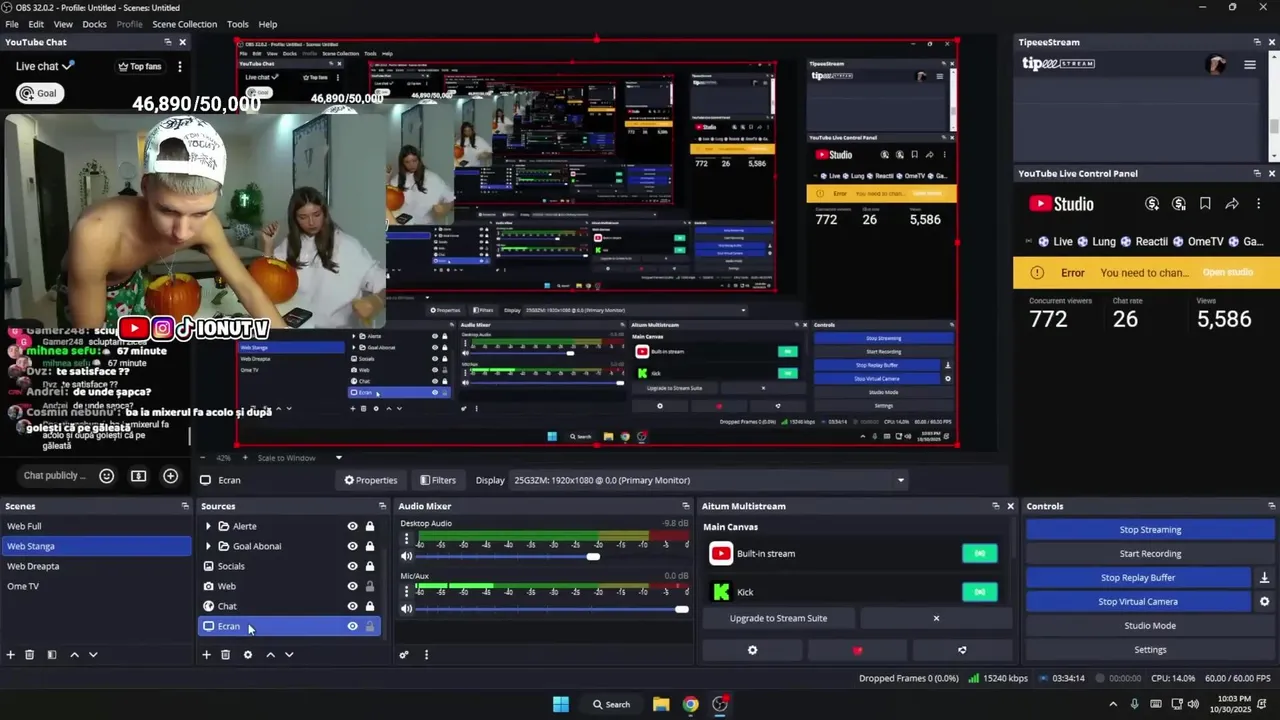Toggle visibility of Goal Abonai source
Viewport: 1280px width, 720px height.
[x=352, y=546]
